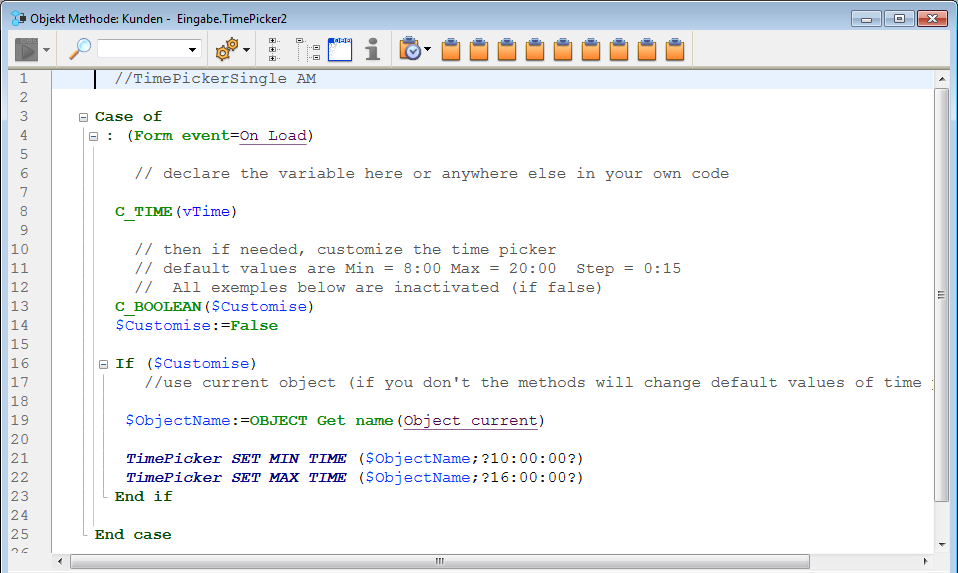Viewport: 958px width, 573px height.
Task: Open the run method options arrow
Action: point(46,50)
